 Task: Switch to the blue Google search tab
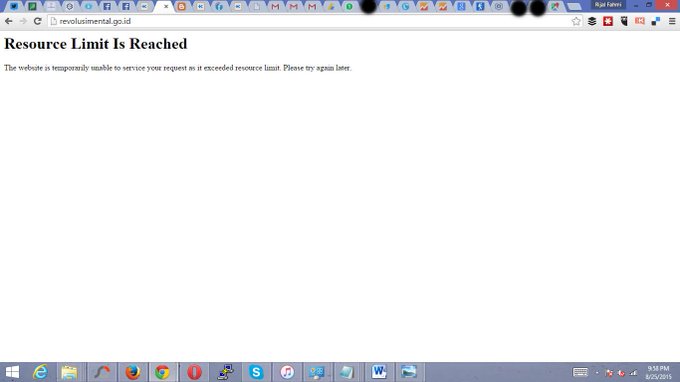click(x=461, y=7)
